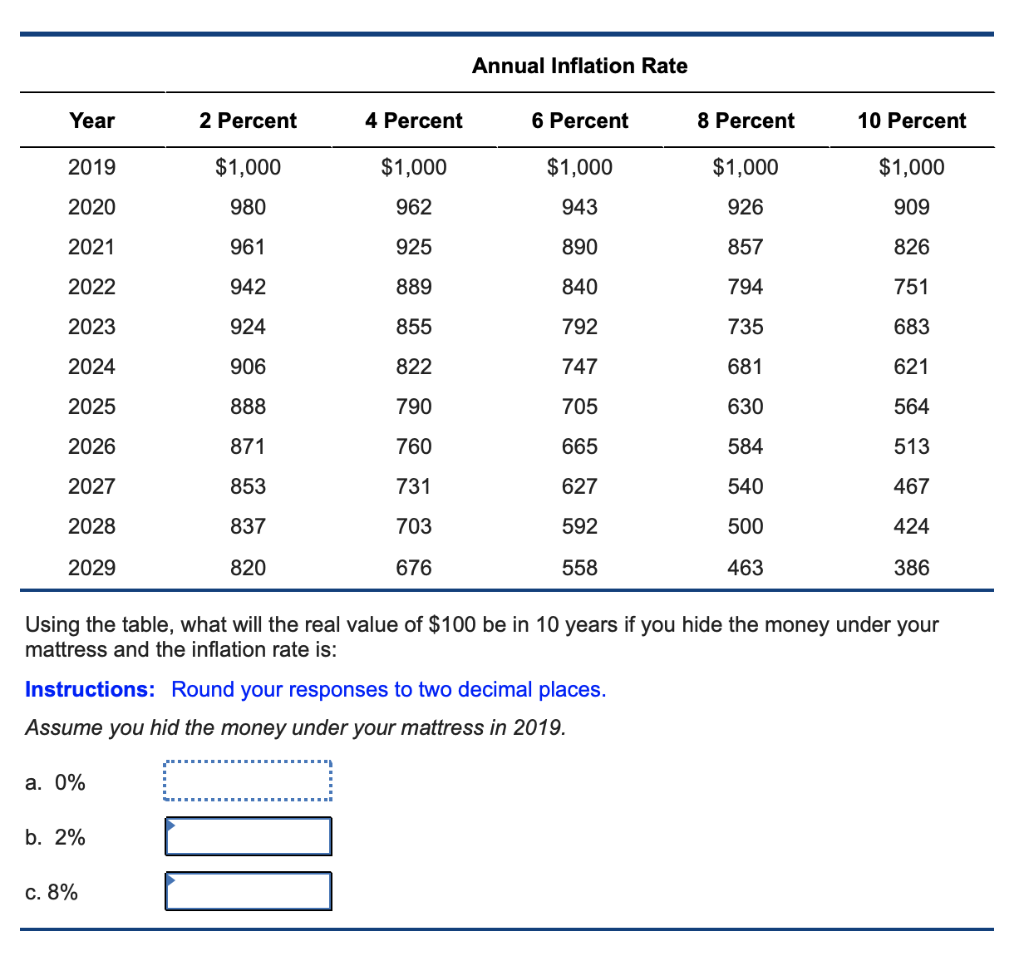Click the blue flag marker on answer b
The height and width of the screenshot is (956, 1024).
click(x=170, y=824)
